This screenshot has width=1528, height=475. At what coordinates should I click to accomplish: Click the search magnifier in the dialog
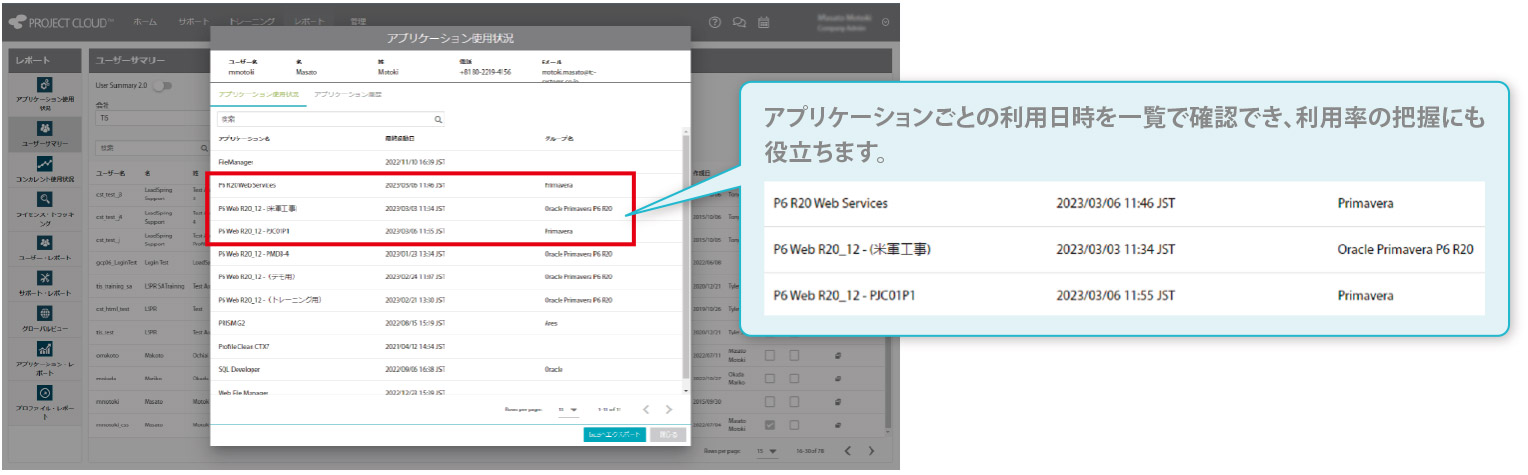[x=438, y=119]
